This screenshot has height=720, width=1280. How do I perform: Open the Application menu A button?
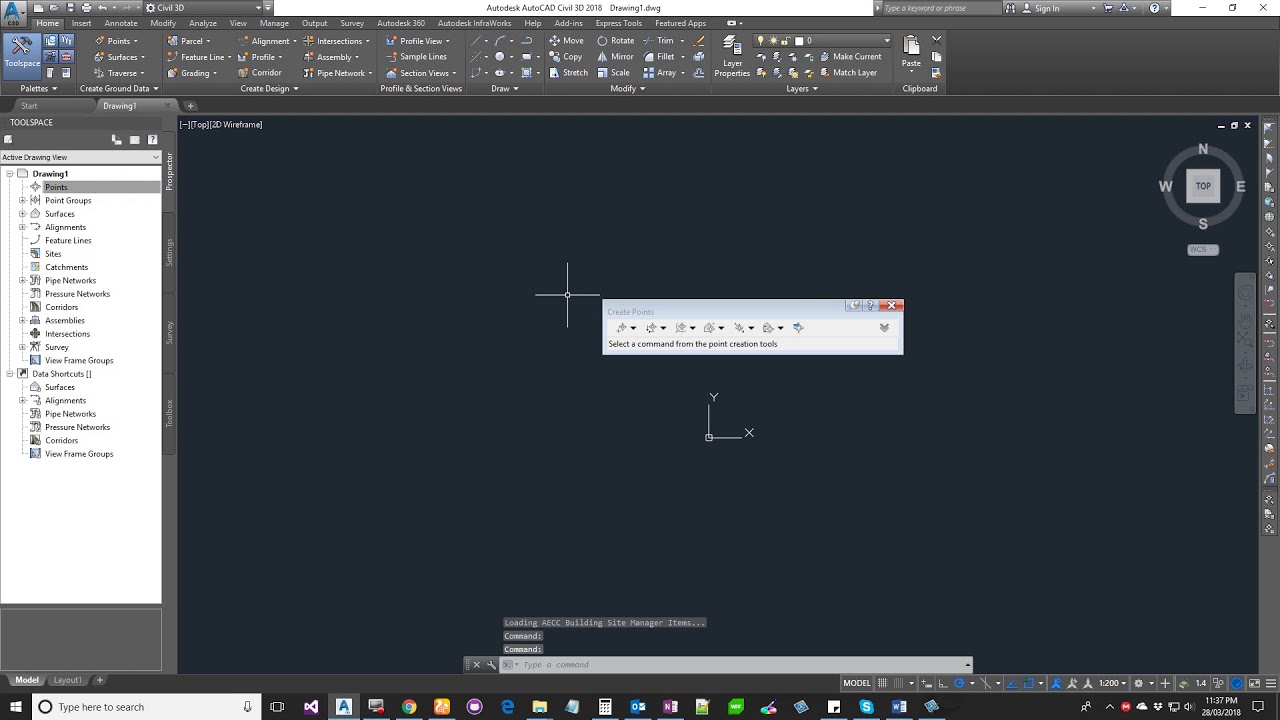tap(13, 14)
